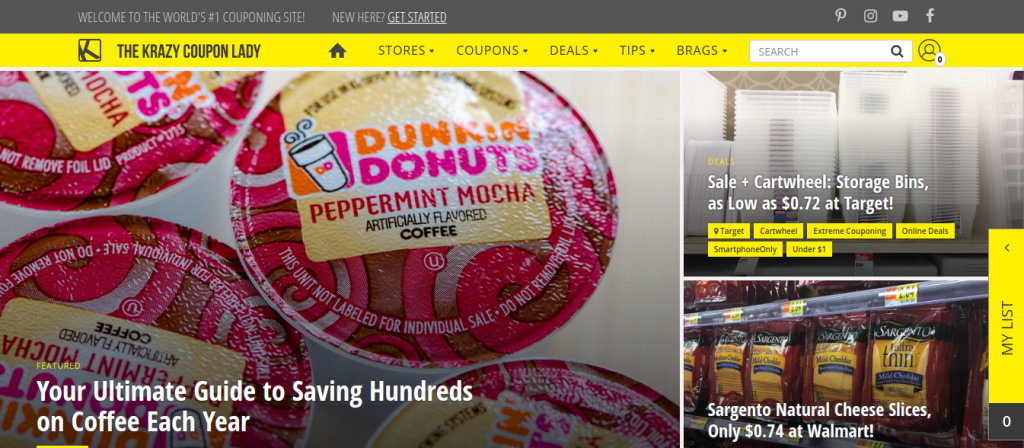Open the Instagram social icon
Screen dimensions: 1024x448
click(871, 16)
